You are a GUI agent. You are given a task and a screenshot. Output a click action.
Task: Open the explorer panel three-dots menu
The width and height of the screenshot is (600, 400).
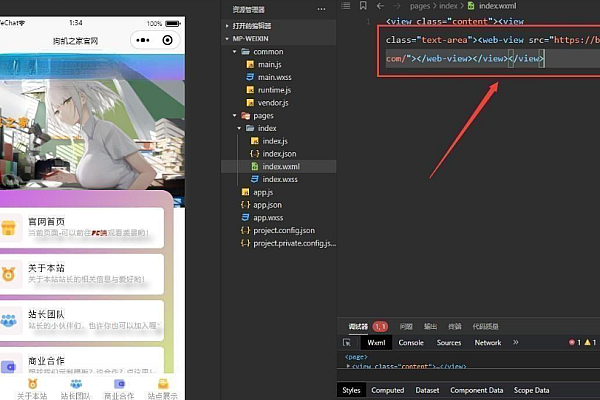(321, 9)
